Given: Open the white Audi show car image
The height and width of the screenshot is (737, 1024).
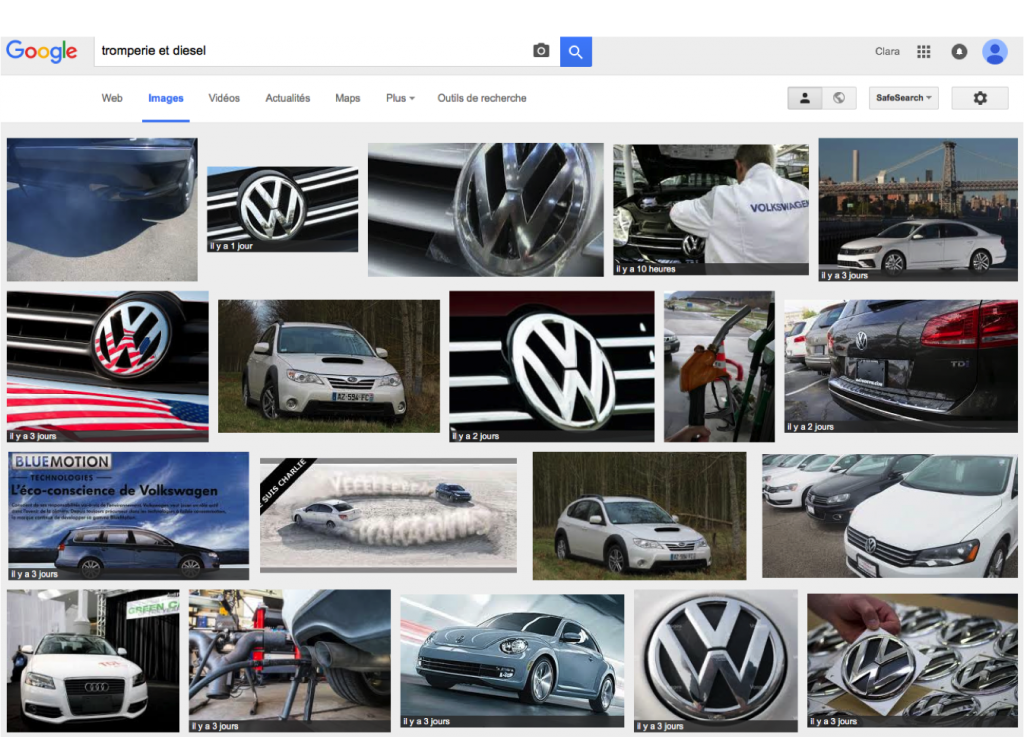Looking at the screenshot, I should 93,661.
